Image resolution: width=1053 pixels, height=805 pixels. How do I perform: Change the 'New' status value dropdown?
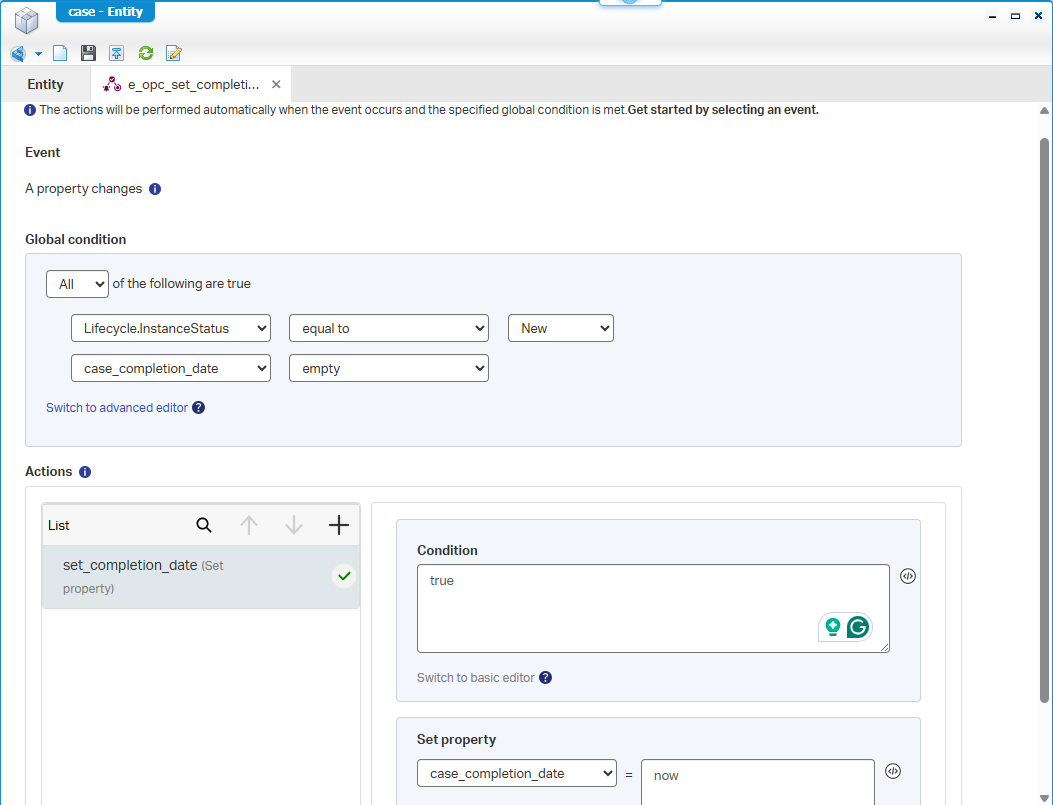(x=560, y=328)
